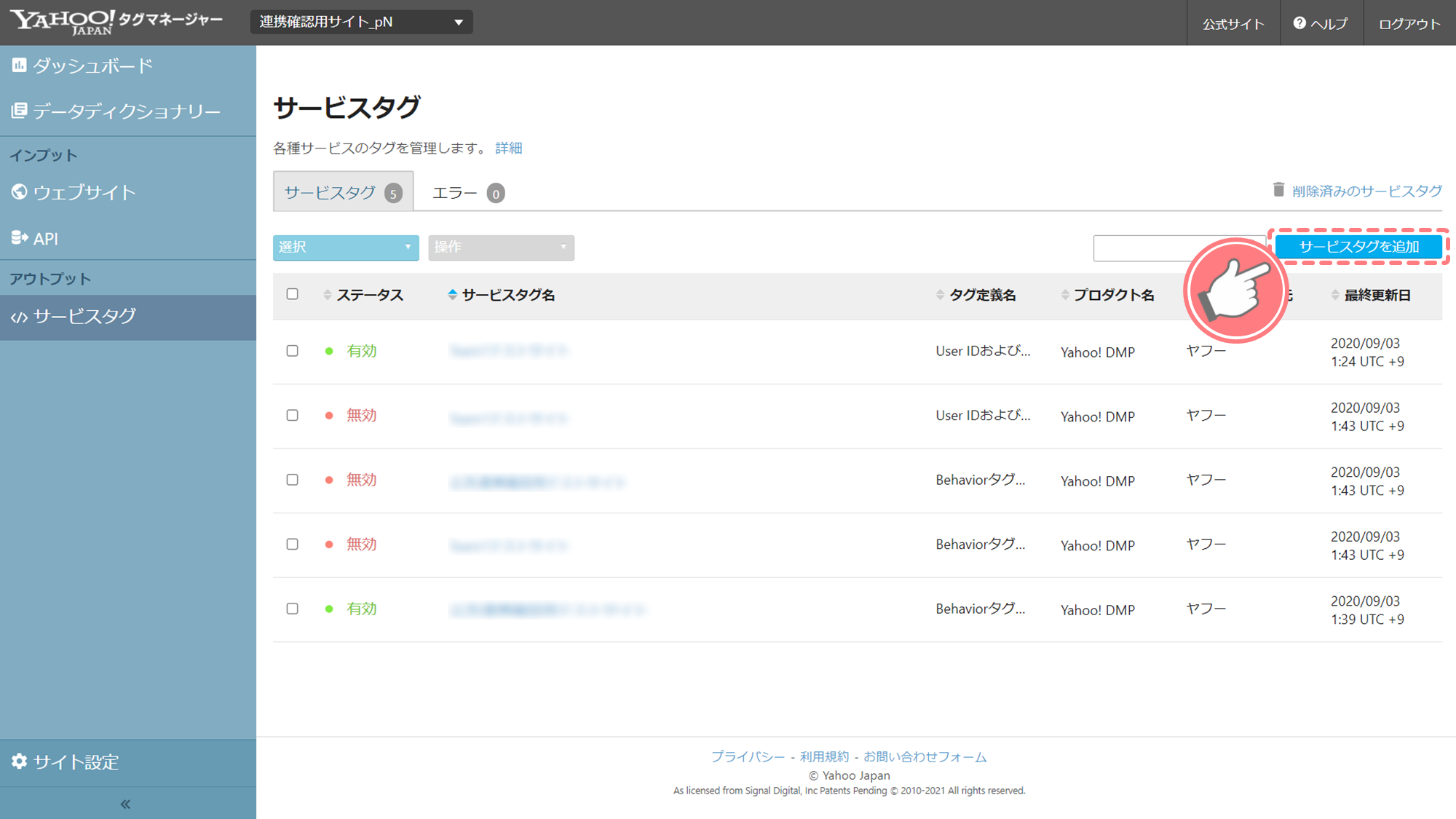Click trash icon for deleted service tags
This screenshot has width=1456, height=819.
pos(1278,189)
